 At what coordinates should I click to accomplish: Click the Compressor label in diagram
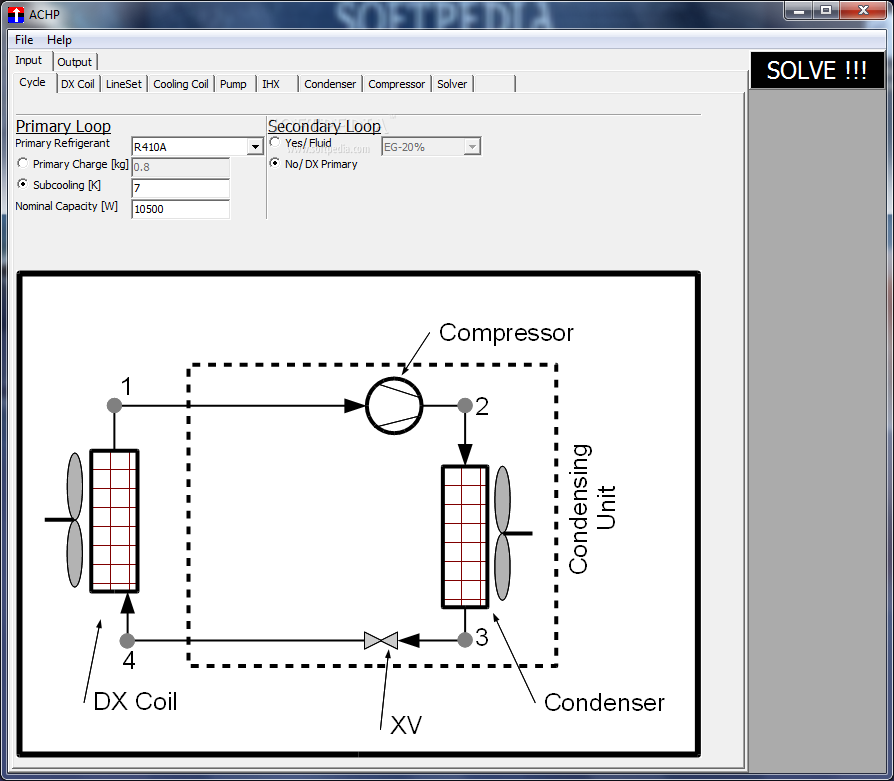(x=506, y=333)
